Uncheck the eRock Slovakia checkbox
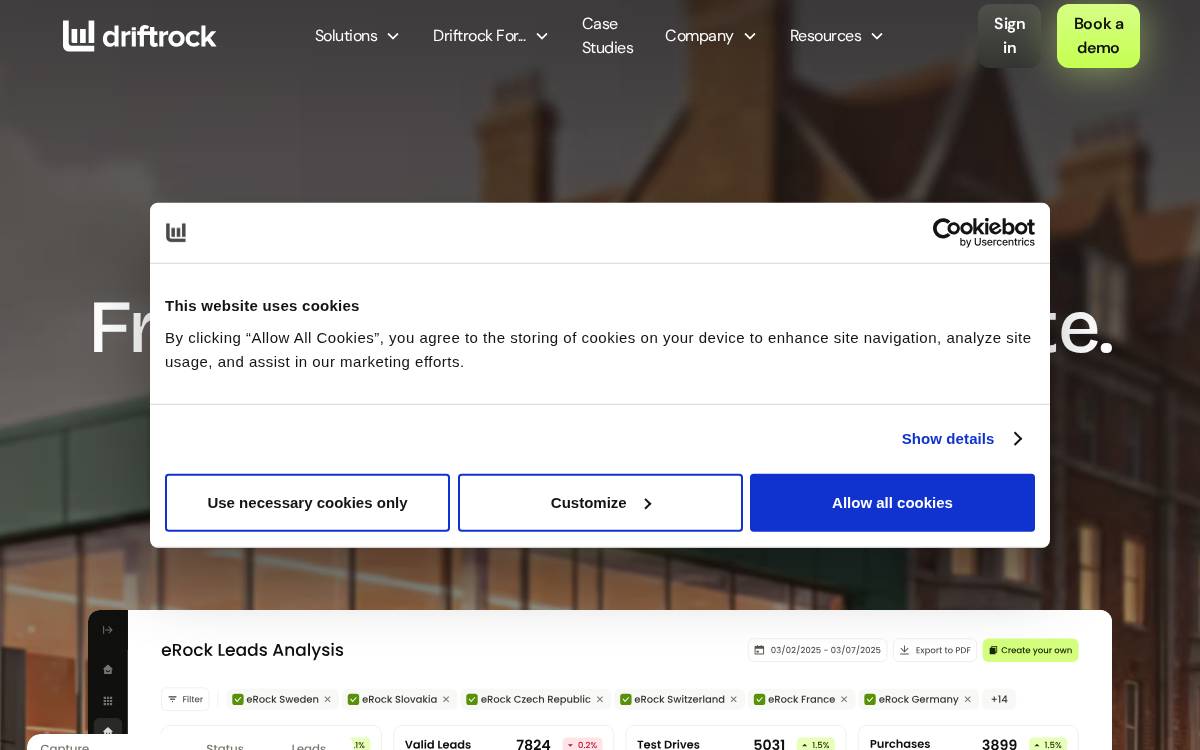 (x=354, y=699)
